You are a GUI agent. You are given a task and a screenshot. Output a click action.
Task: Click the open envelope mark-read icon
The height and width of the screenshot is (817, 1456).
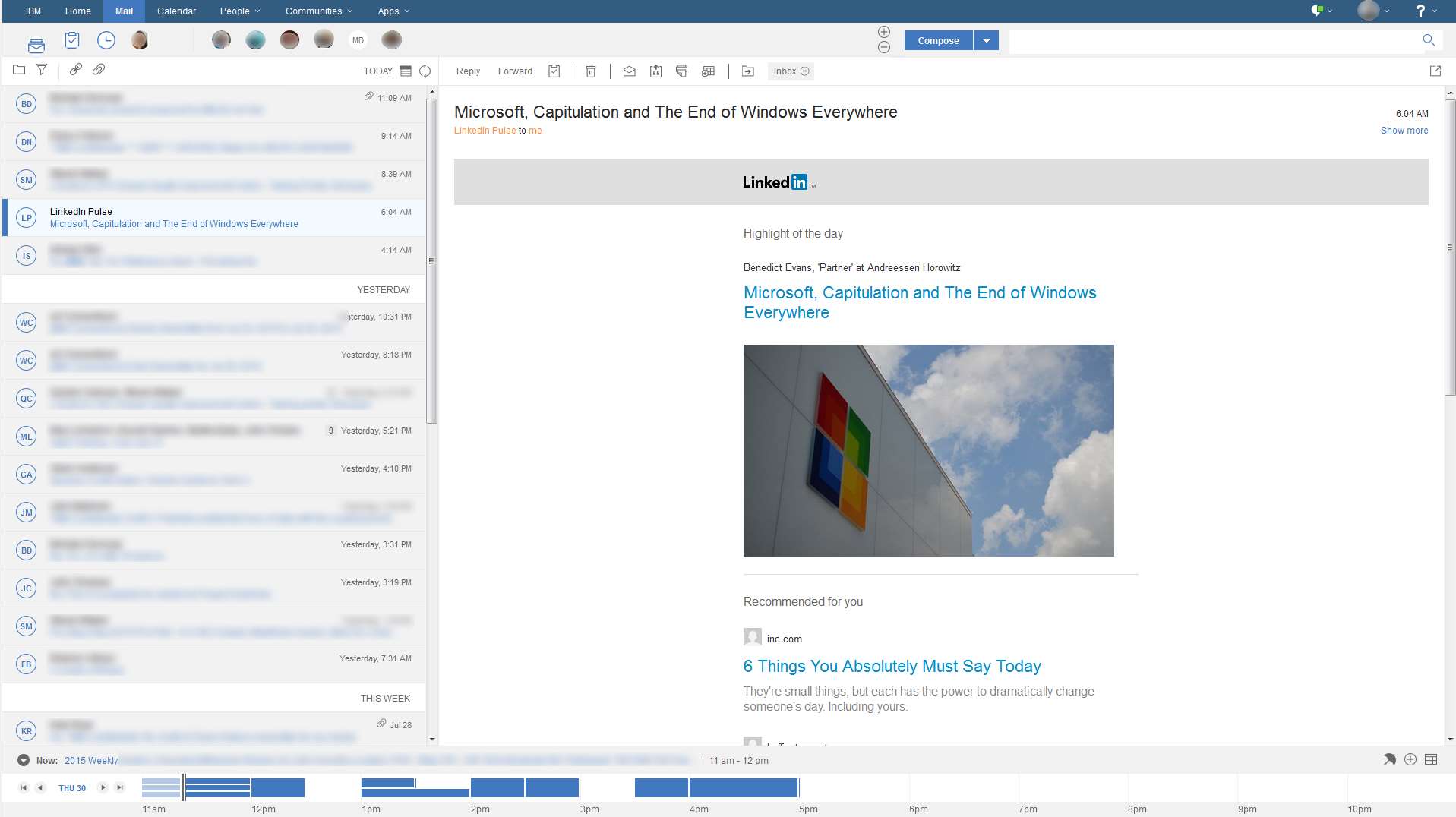pos(630,71)
